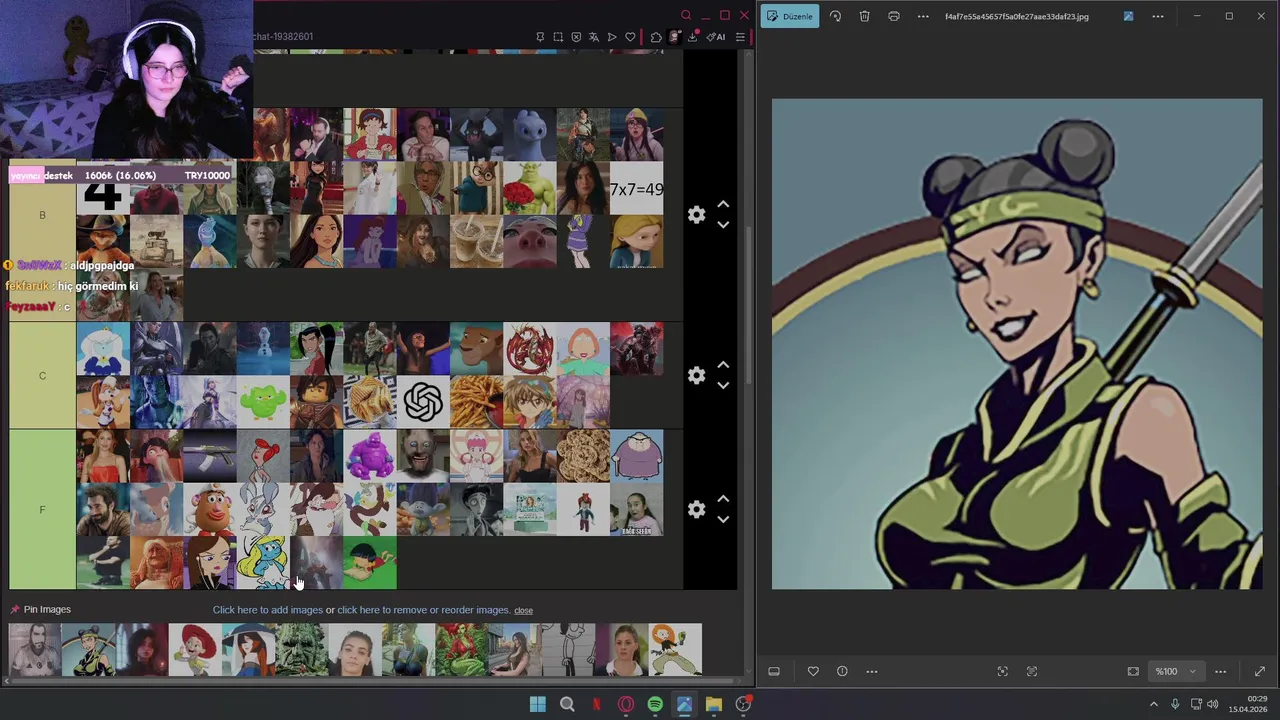The width and height of the screenshot is (1280, 720).
Task: Open the ellipsis menu in Photos title bar
Action: [x=1158, y=16]
